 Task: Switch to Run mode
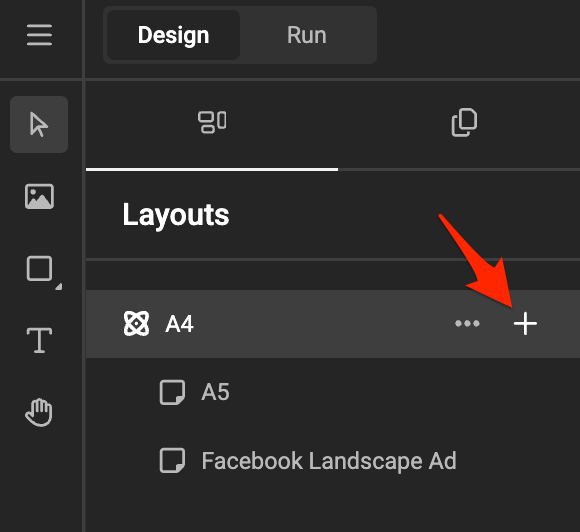(x=307, y=35)
